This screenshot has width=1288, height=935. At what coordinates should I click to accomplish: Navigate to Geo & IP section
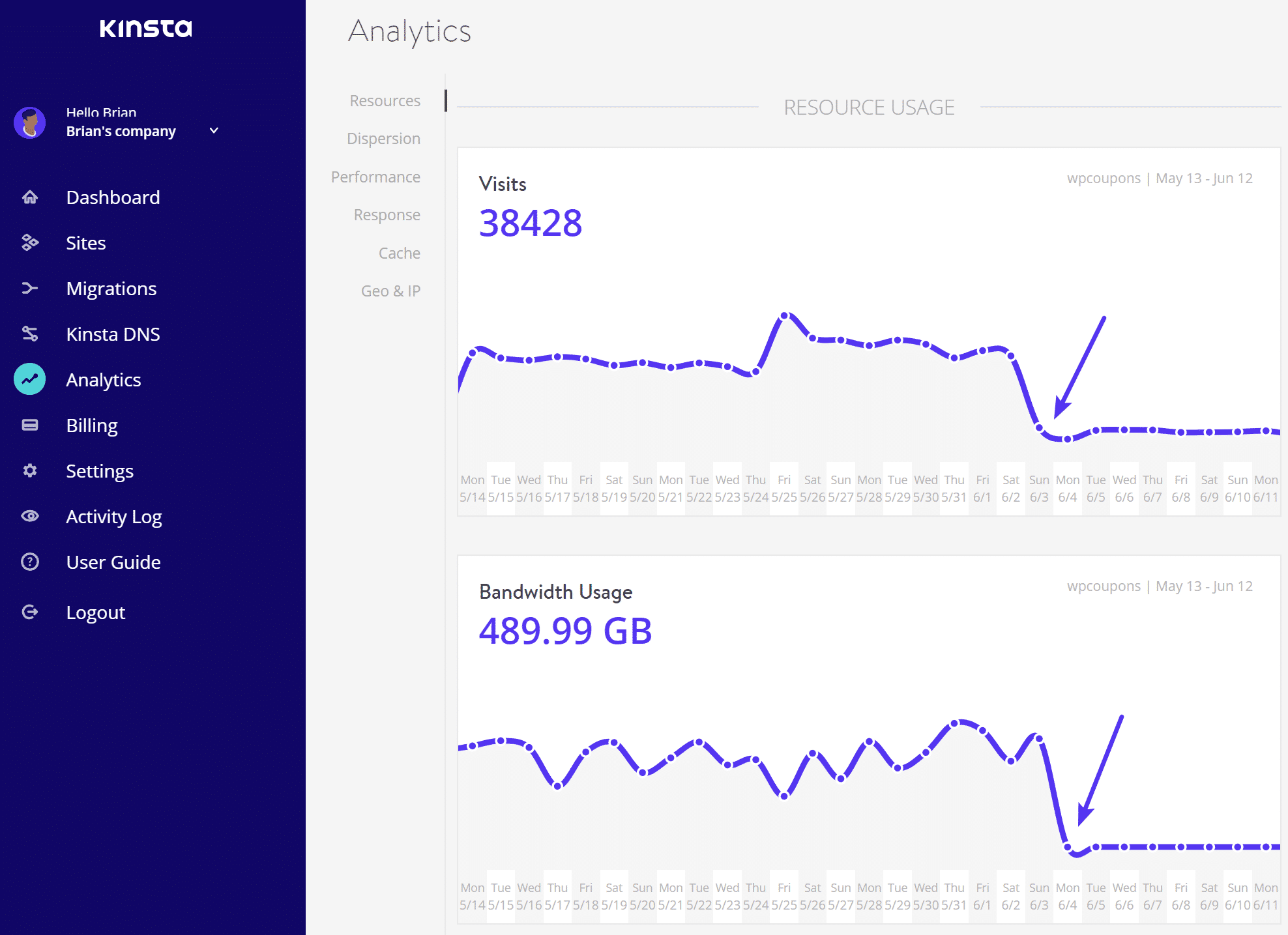(x=391, y=291)
